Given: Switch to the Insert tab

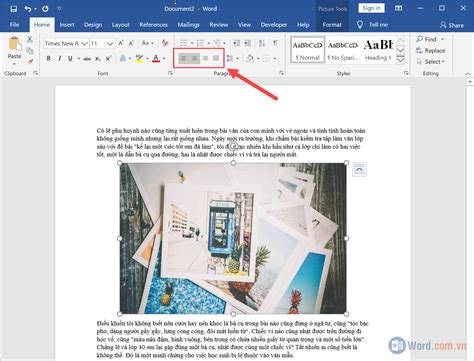Looking at the screenshot, I should tap(67, 25).
